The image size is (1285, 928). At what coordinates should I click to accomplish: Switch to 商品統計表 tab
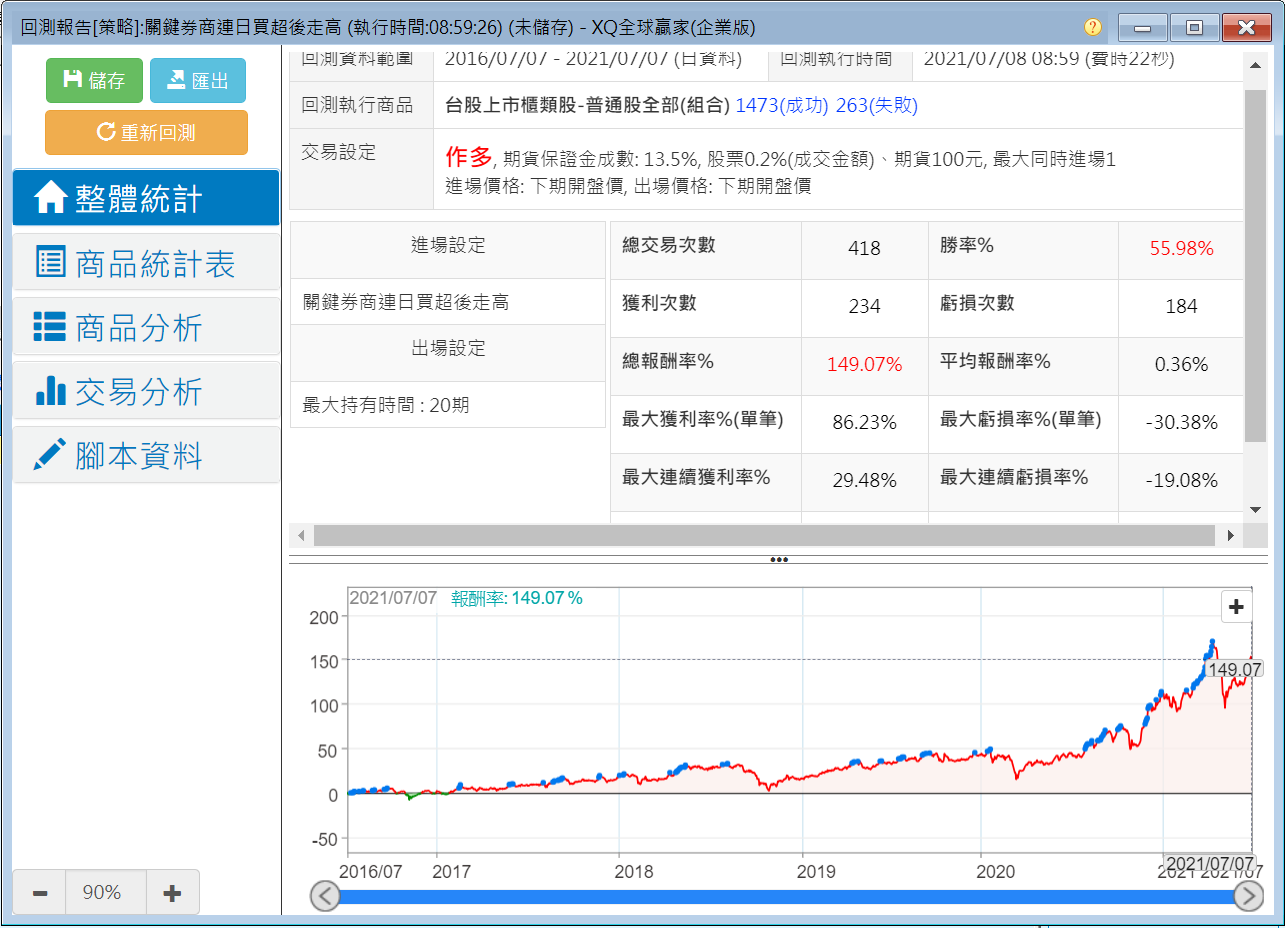coord(146,263)
